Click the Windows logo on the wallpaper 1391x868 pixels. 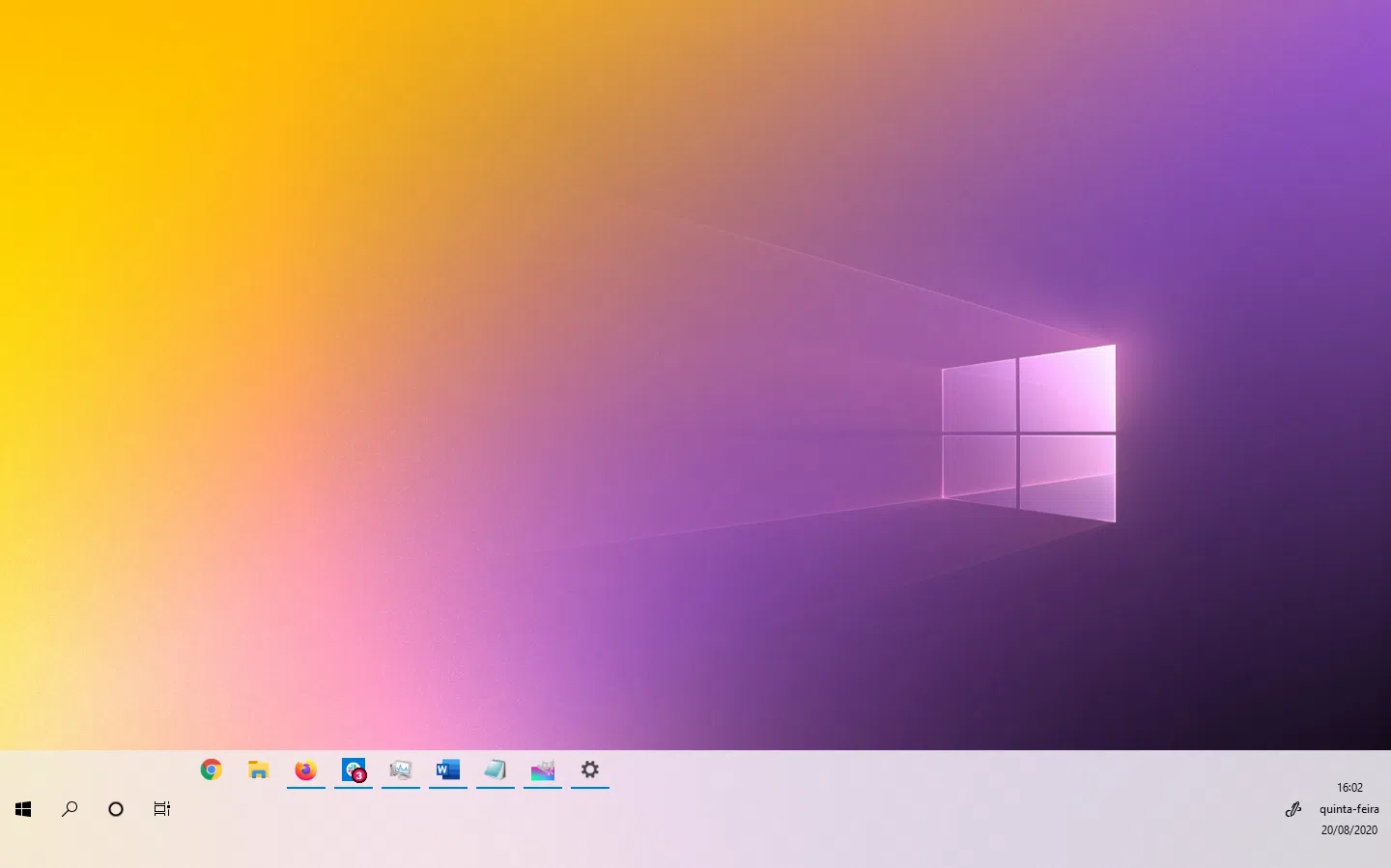click(1029, 433)
